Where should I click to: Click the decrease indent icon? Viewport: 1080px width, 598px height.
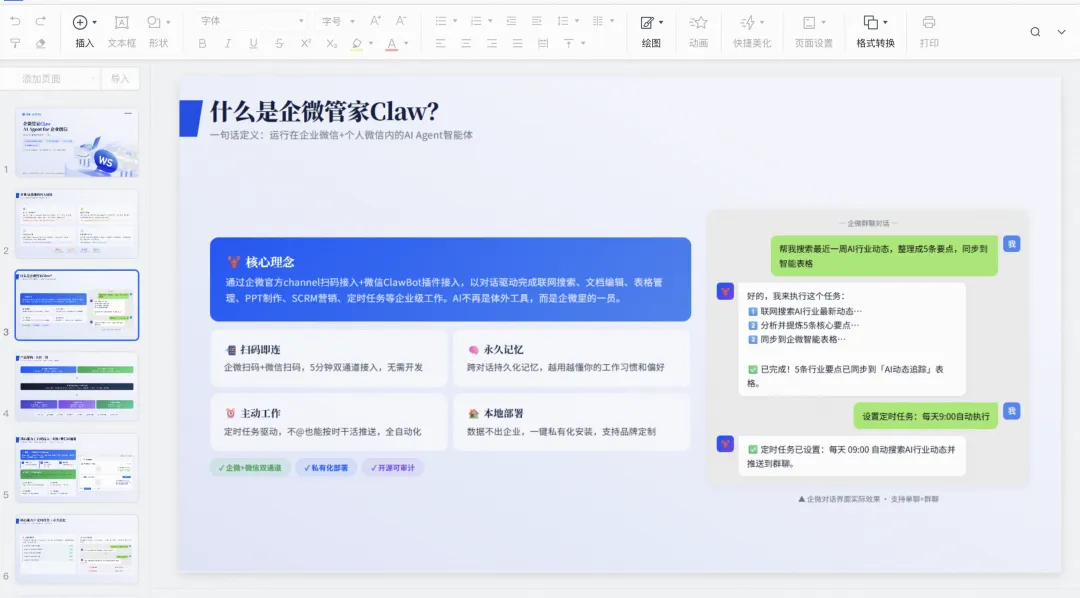(511, 21)
